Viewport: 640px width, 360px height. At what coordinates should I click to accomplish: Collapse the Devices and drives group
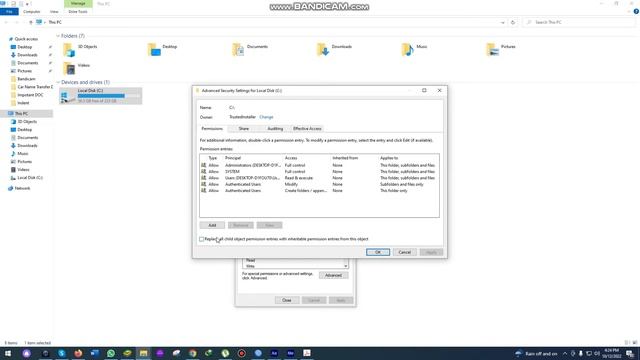58,82
